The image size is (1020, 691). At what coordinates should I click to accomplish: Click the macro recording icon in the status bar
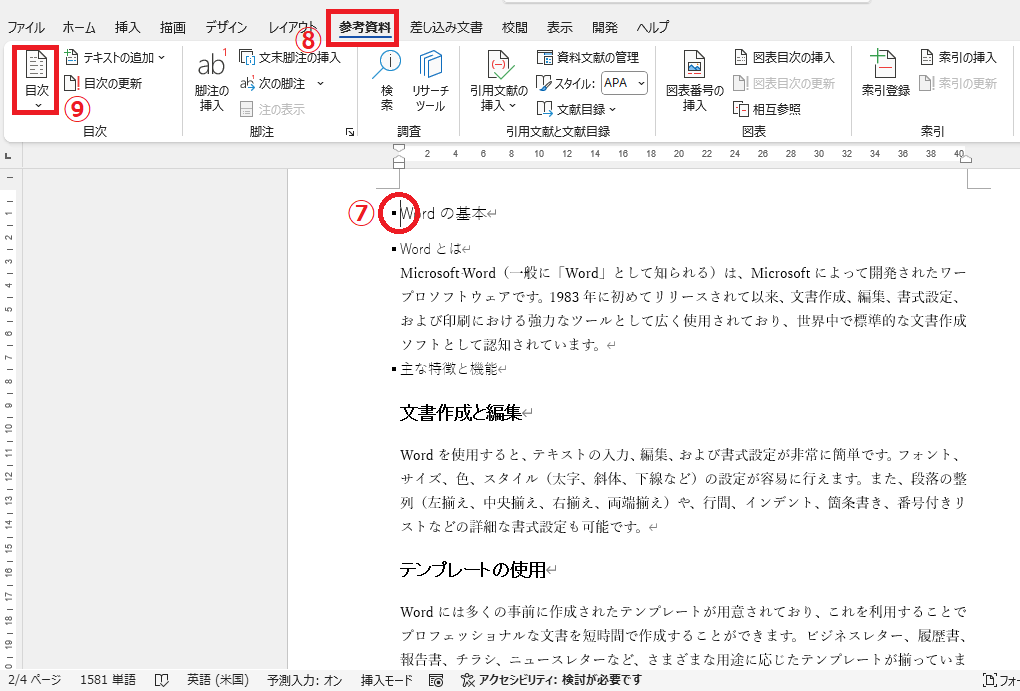point(436,681)
